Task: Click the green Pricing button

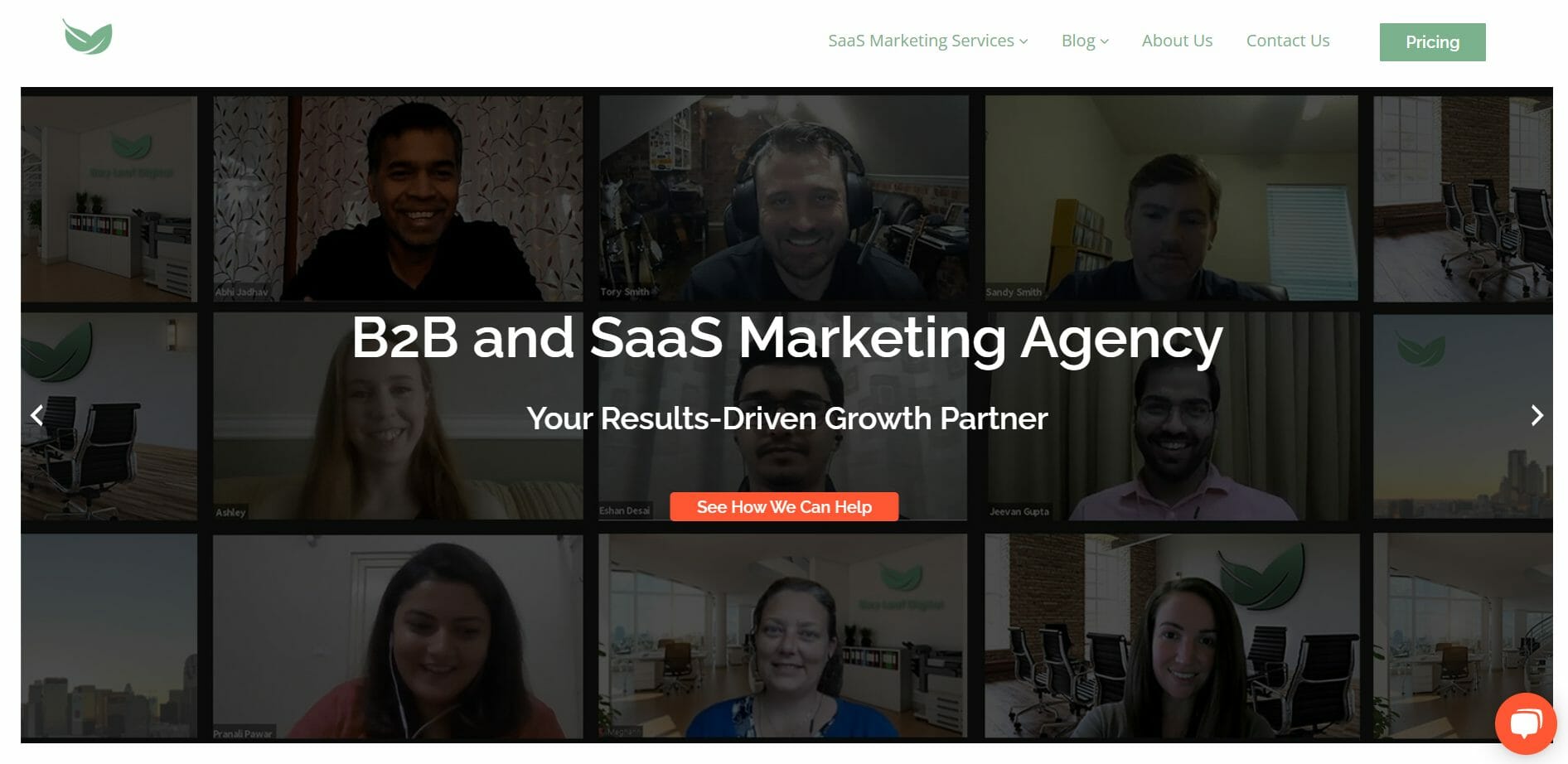Action: (1432, 42)
